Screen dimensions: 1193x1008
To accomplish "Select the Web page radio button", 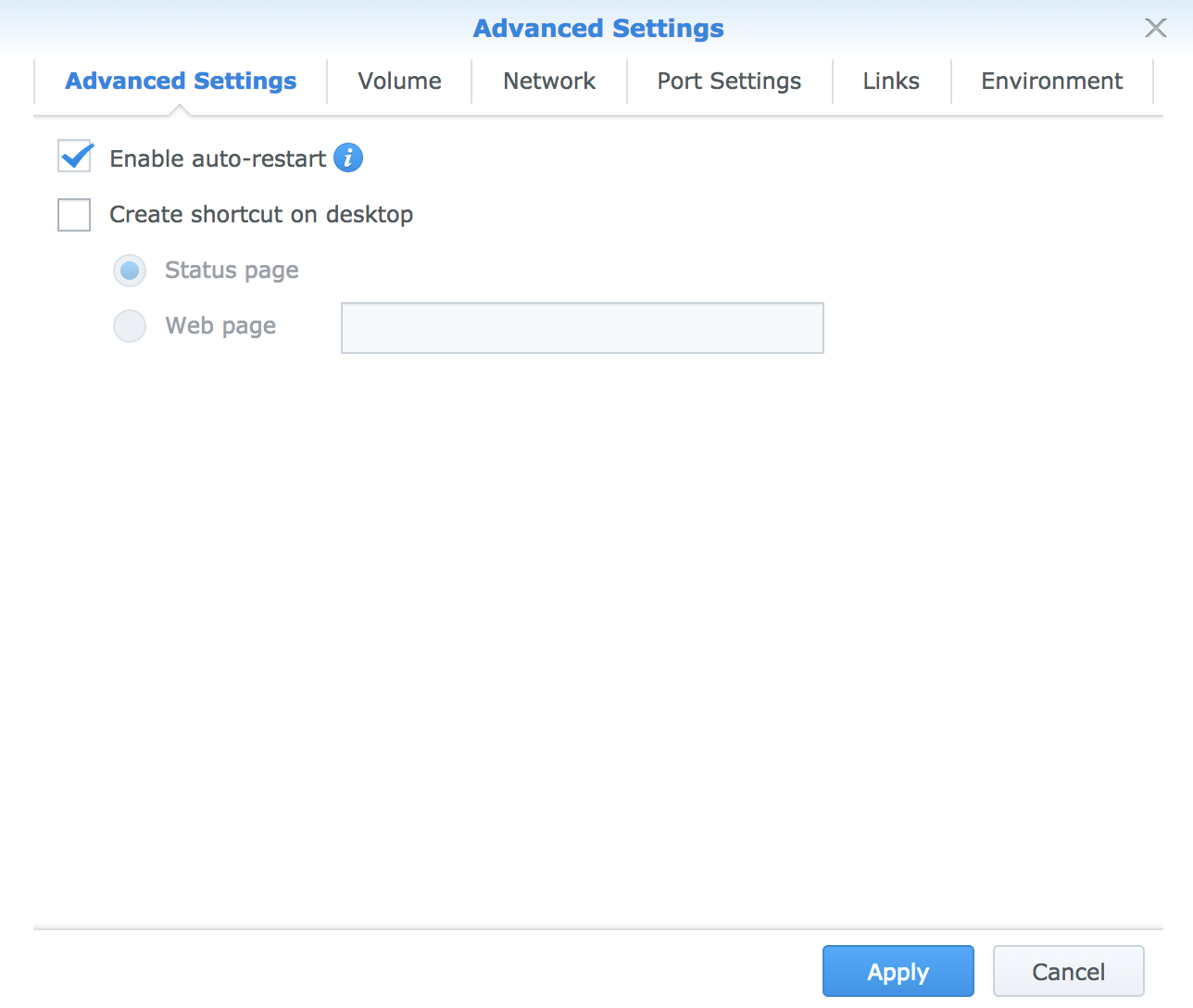I will (130, 326).
